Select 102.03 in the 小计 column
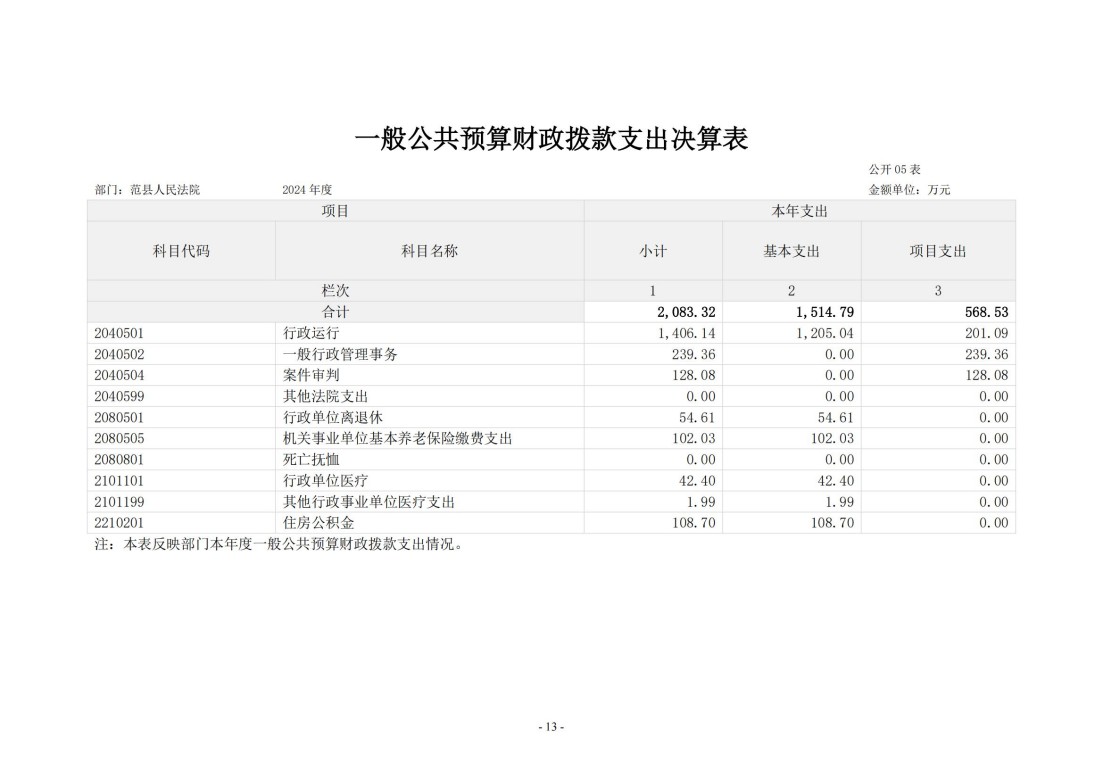The width and height of the screenshot is (1103, 780). click(694, 439)
